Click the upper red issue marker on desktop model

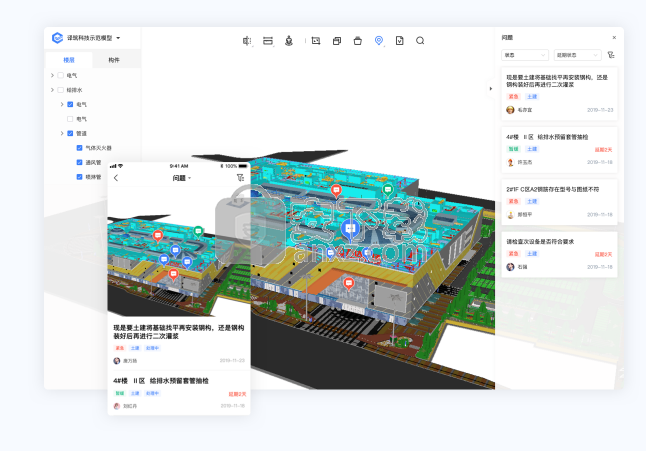pyautogui.click(x=336, y=190)
